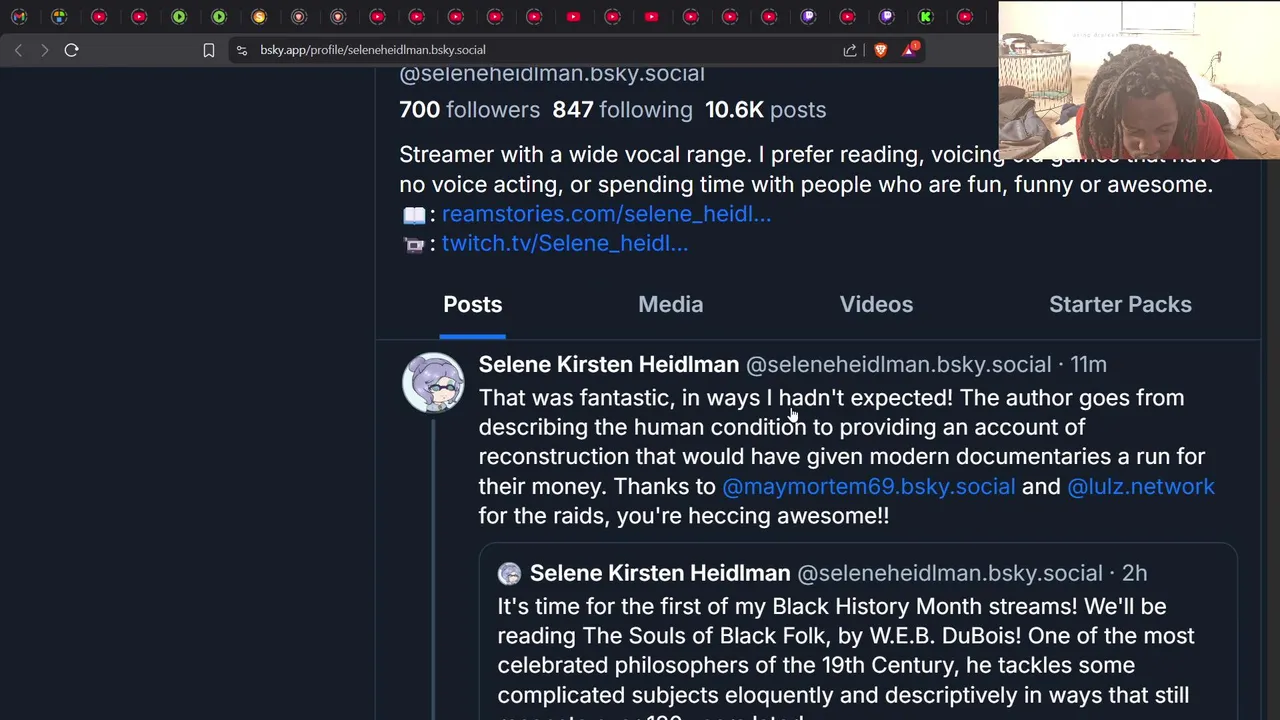Image resolution: width=1280 pixels, height=720 pixels.
Task: Click the @maymortem69.bsky.social mention
Action: coord(868,486)
